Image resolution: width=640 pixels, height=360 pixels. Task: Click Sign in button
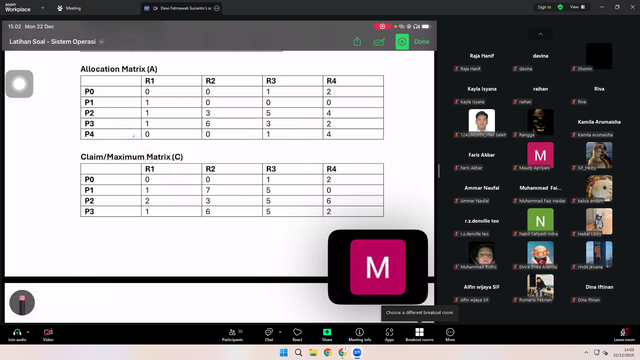pyautogui.click(x=544, y=7)
